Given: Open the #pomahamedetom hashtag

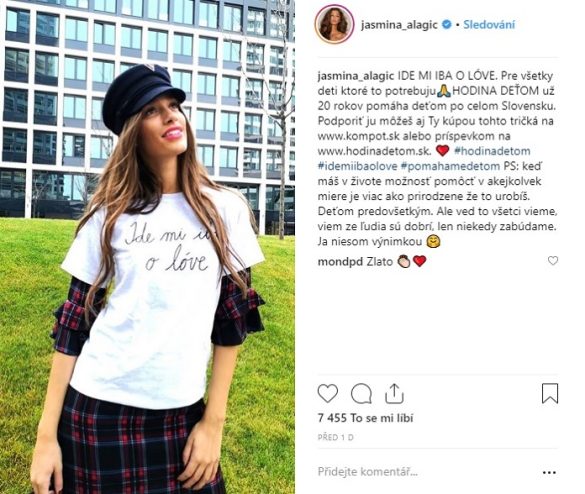Looking at the screenshot, I should click(x=450, y=166).
